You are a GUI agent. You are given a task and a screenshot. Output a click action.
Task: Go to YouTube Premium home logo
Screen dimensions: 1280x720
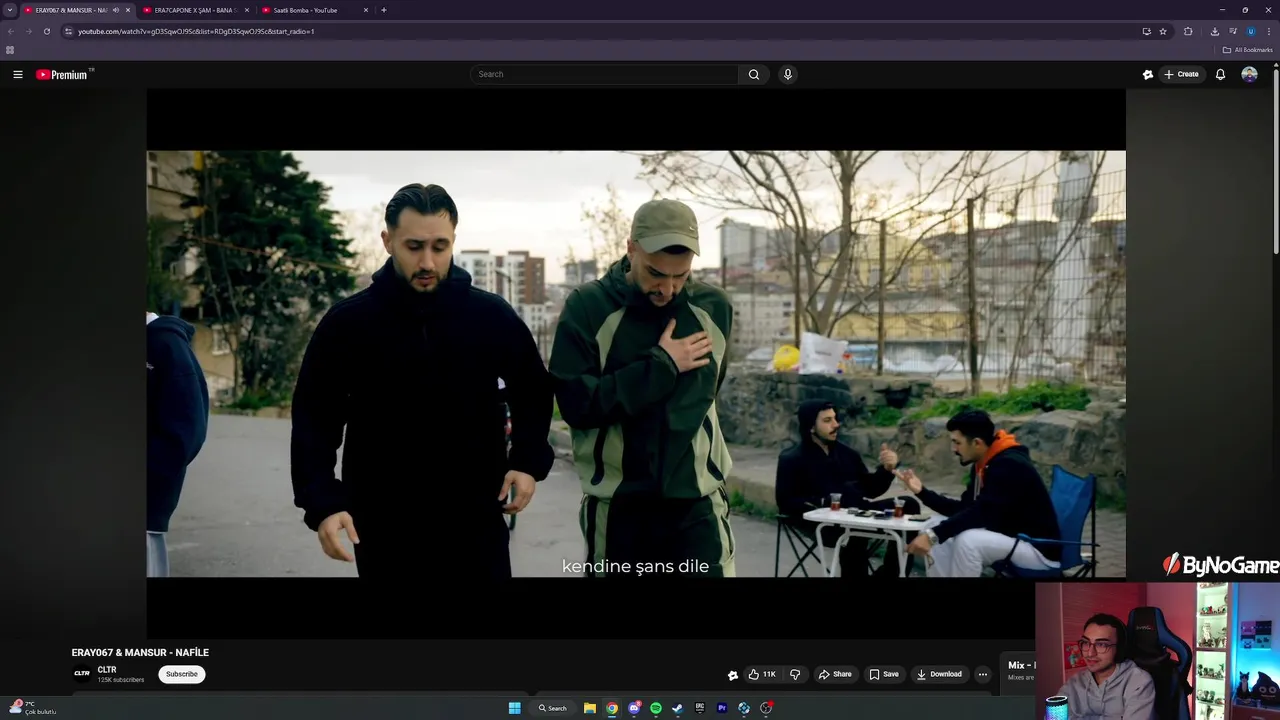(62, 74)
